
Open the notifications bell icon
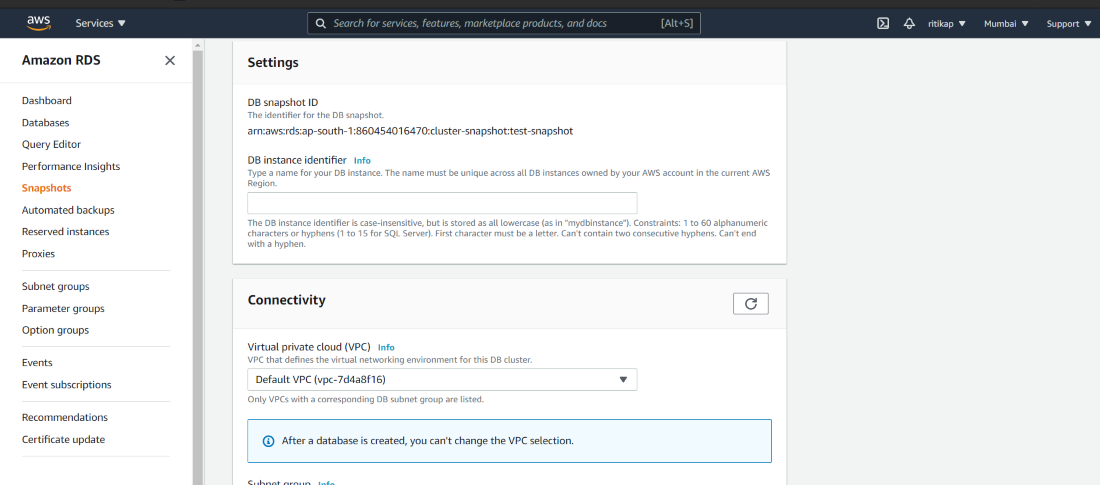909,23
